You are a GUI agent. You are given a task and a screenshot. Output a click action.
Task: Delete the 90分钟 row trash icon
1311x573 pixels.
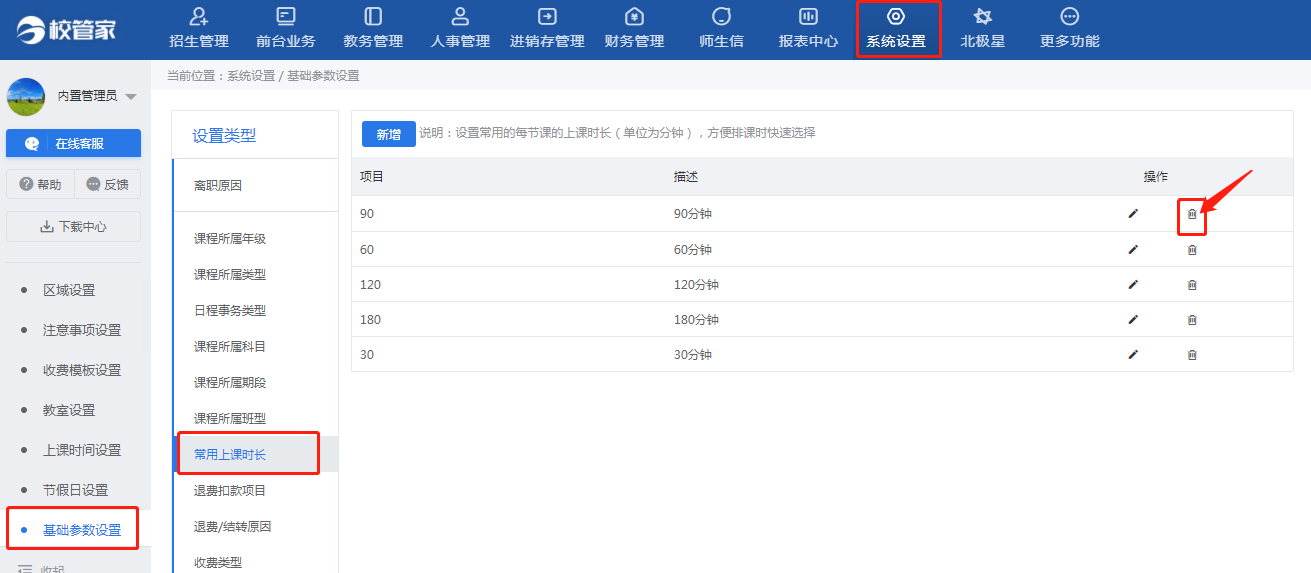point(1192,214)
